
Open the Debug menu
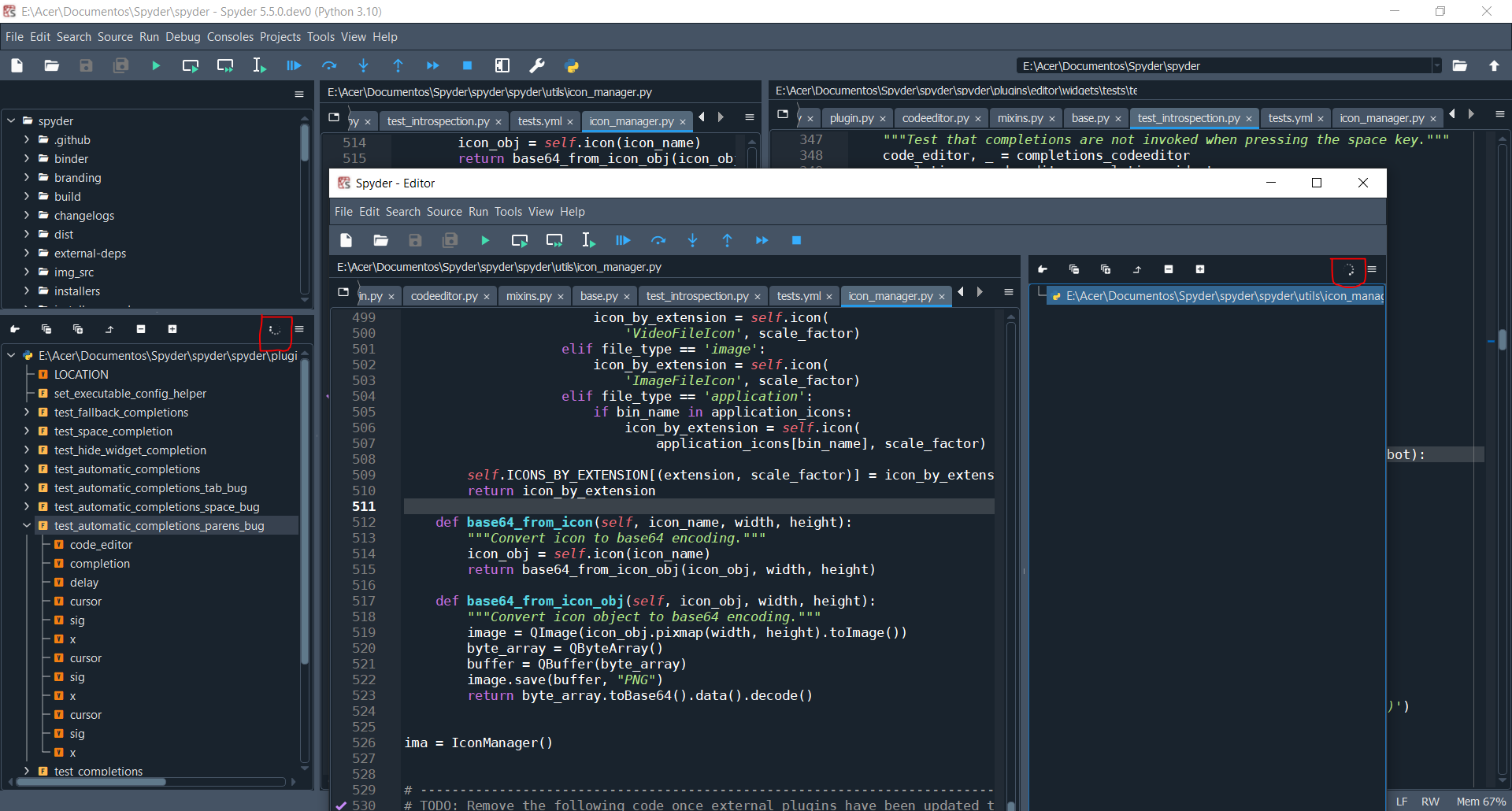click(x=183, y=36)
